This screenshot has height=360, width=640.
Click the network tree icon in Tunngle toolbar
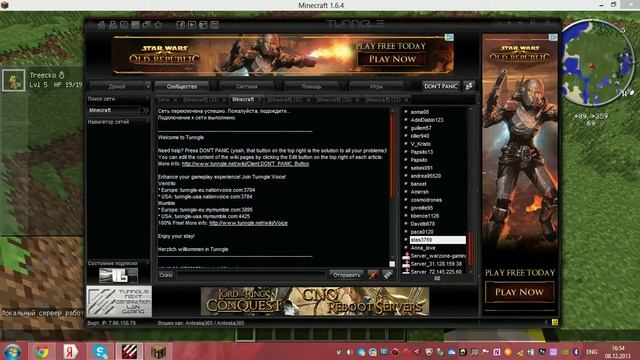113,25
